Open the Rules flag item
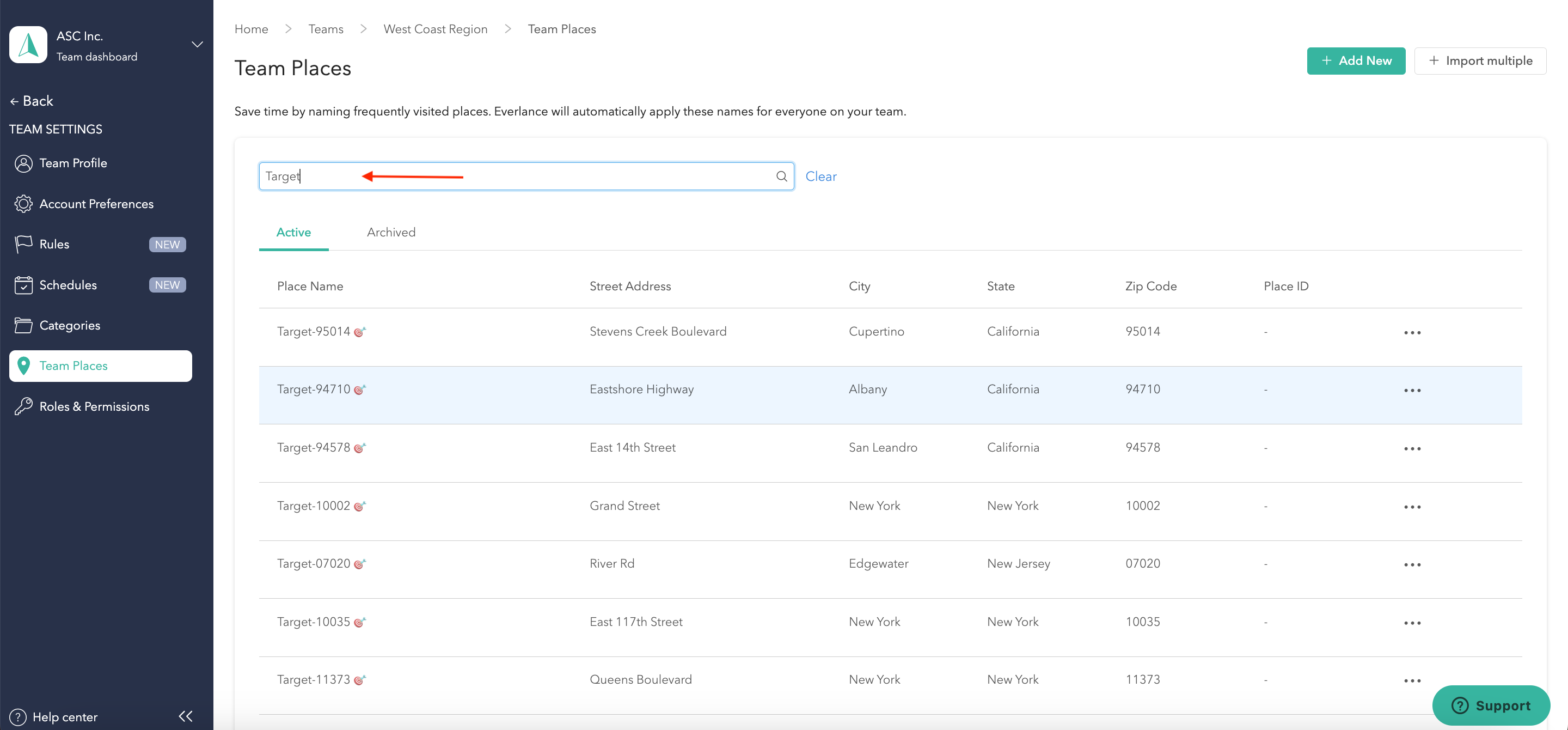The width and height of the screenshot is (1568, 730). (x=55, y=244)
